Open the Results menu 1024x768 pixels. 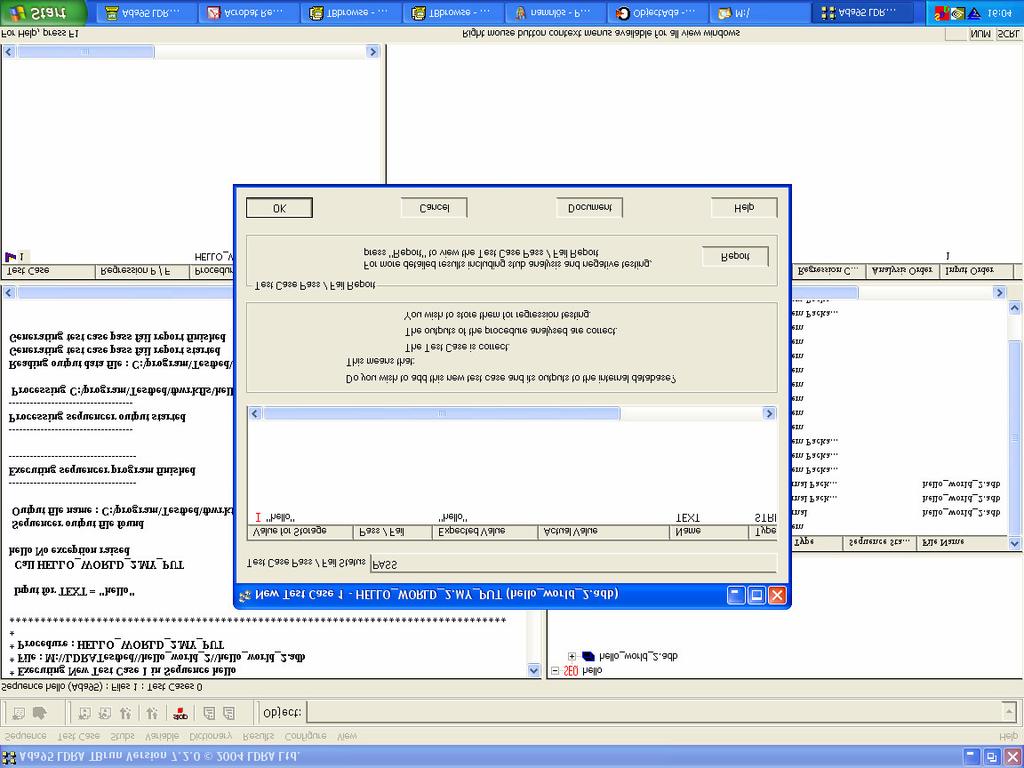tap(259, 736)
